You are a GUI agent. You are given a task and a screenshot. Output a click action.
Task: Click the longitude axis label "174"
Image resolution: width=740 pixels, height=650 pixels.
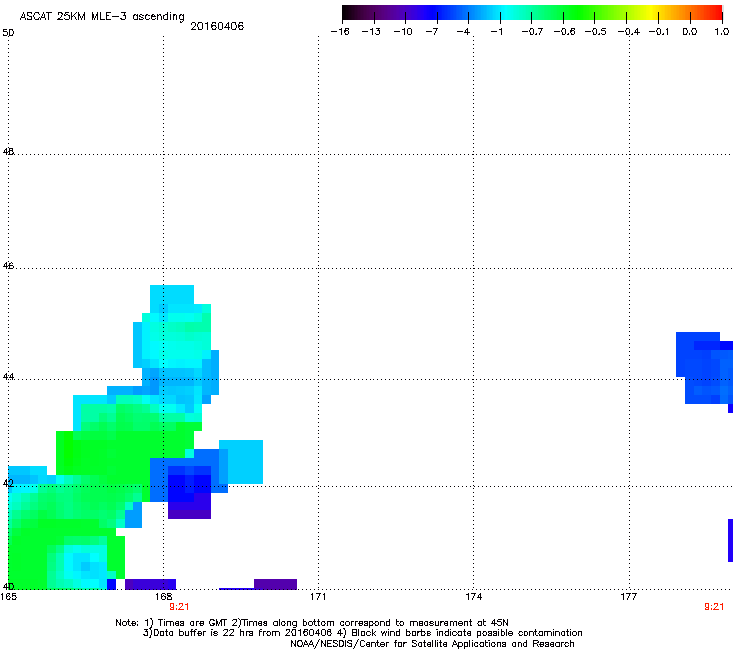point(473,597)
